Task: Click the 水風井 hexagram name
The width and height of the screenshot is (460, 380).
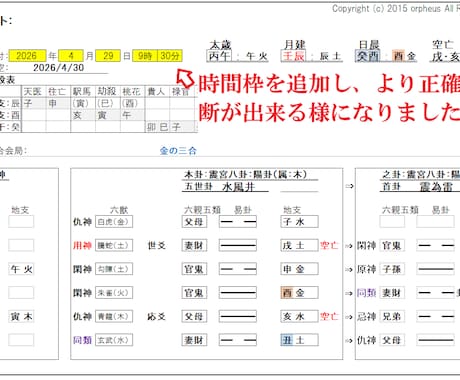Action: (239, 187)
